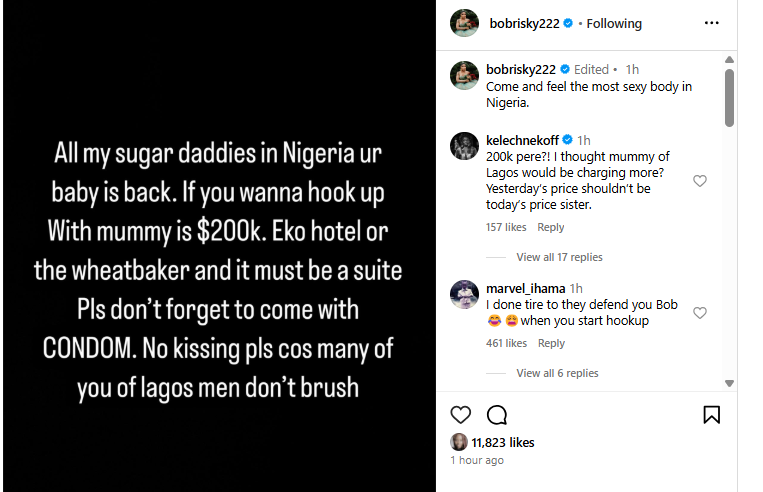Open the three-dot more options menu
763x492 pixels.
pos(711,23)
